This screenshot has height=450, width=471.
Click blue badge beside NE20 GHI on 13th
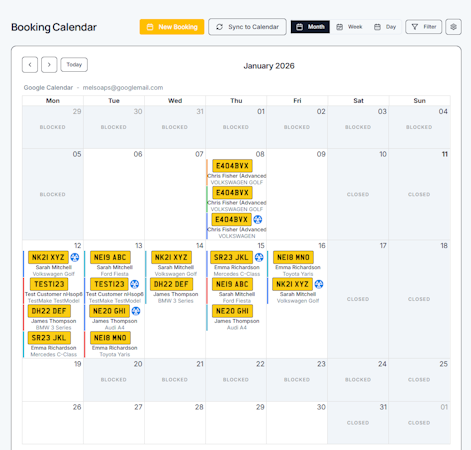point(136,311)
